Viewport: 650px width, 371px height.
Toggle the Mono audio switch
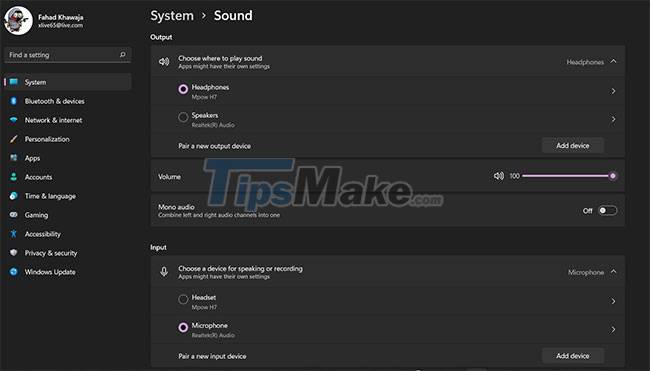[x=607, y=211]
